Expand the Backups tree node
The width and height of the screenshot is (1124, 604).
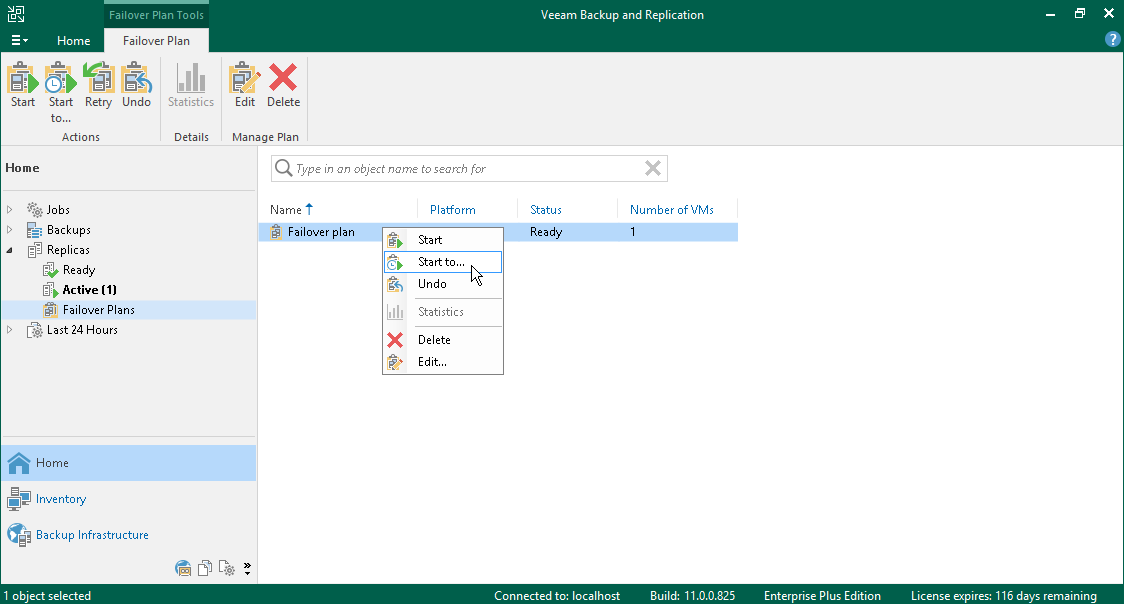pyautogui.click(x=9, y=230)
